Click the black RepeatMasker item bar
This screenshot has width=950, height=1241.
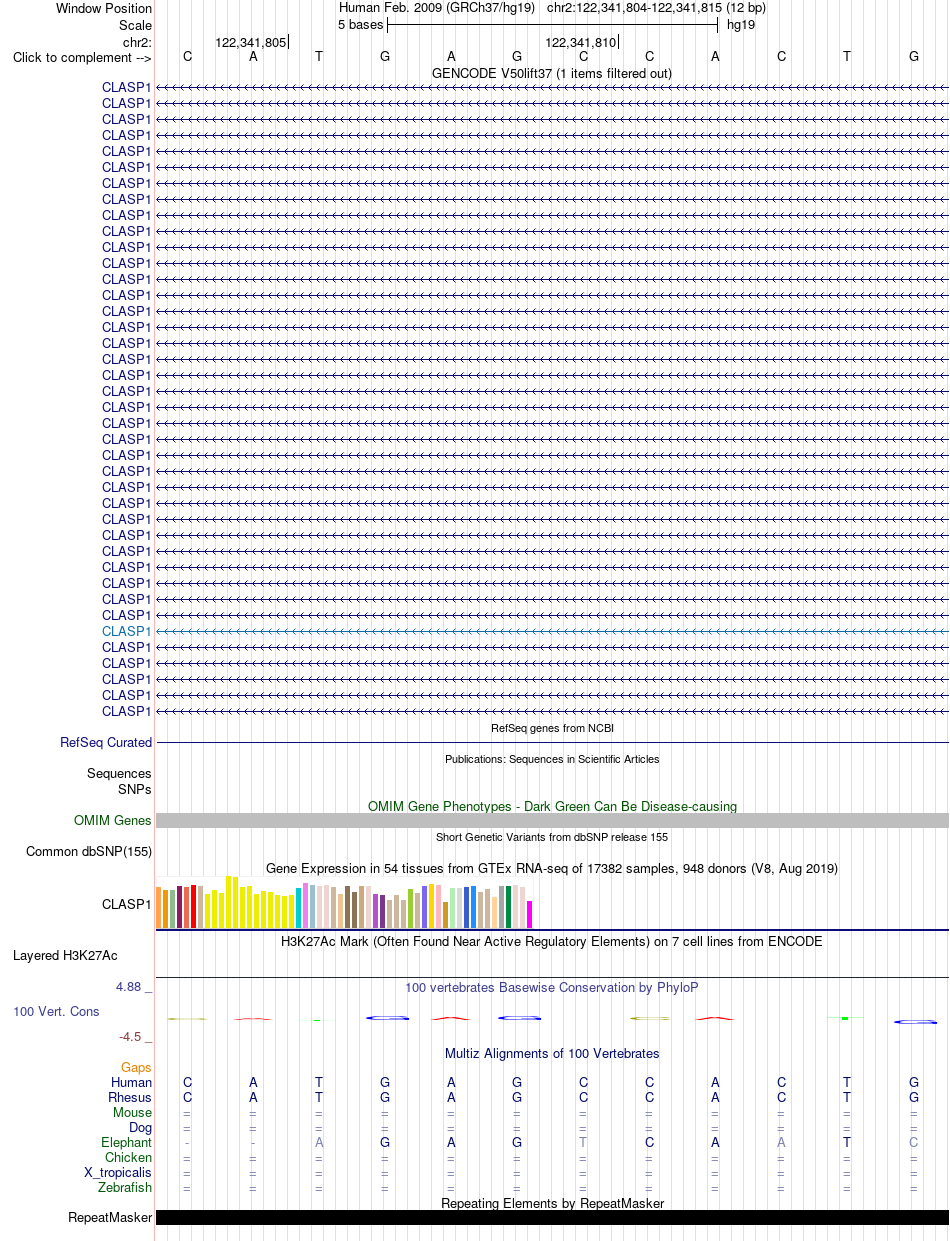[552, 1217]
